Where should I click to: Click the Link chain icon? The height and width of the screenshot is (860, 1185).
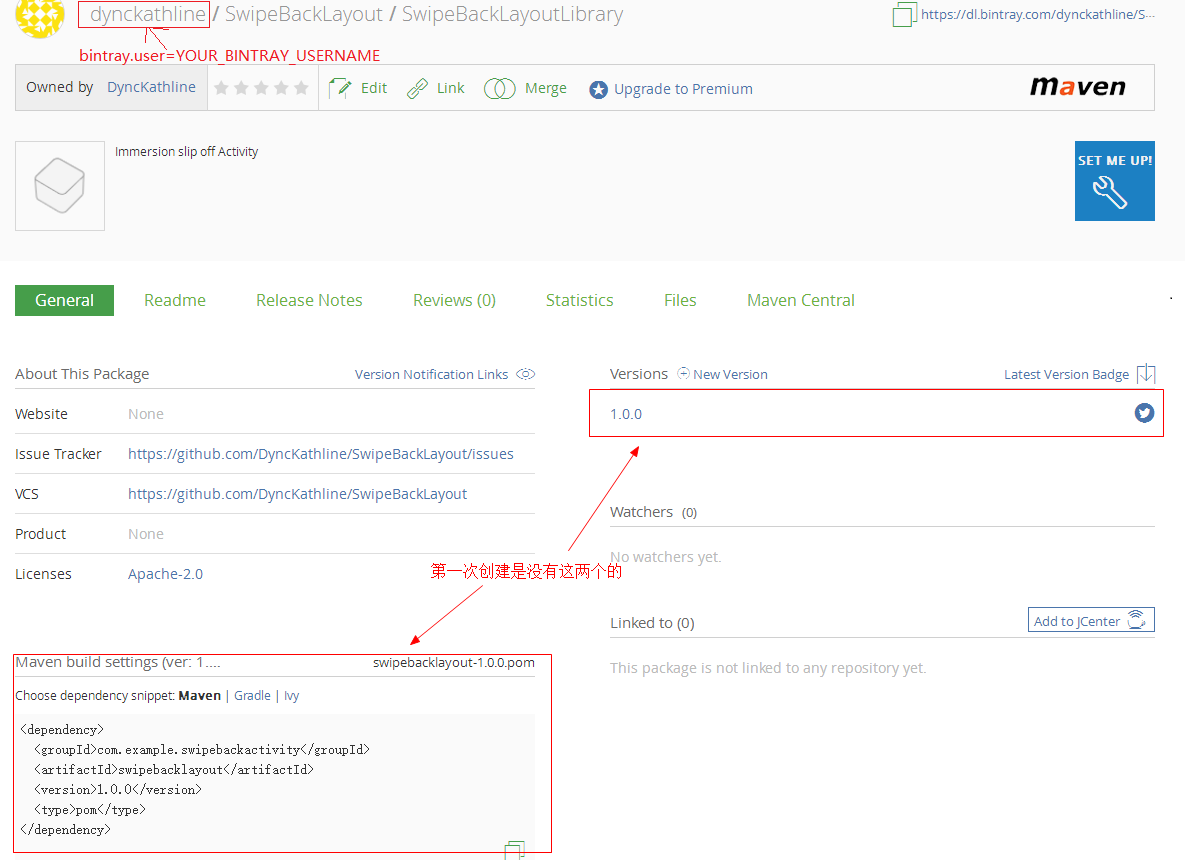(x=417, y=88)
